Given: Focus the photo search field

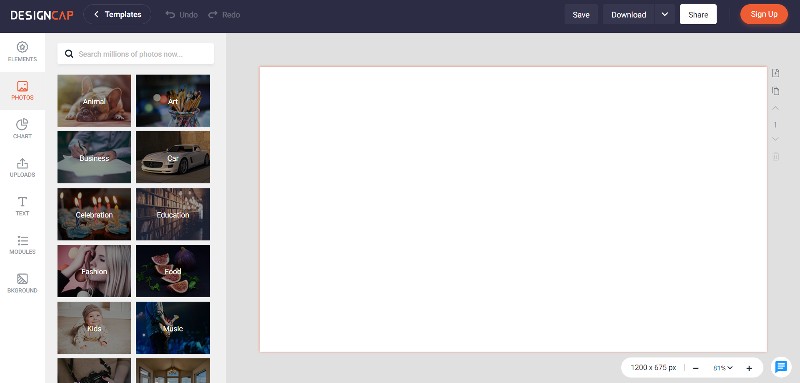Looking at the screenshot, I should point(136,54).
